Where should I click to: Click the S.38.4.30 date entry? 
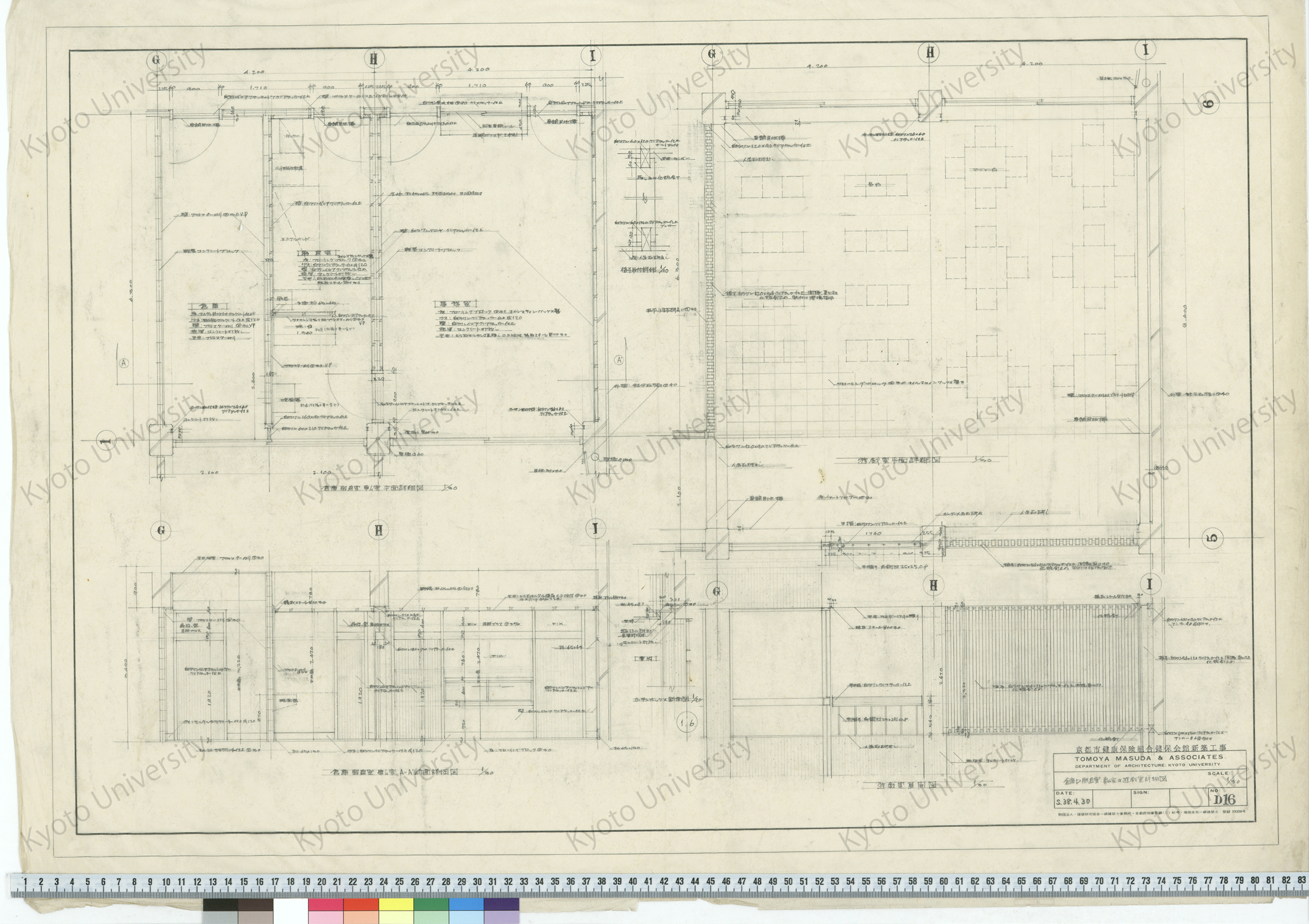[1073, 801]
